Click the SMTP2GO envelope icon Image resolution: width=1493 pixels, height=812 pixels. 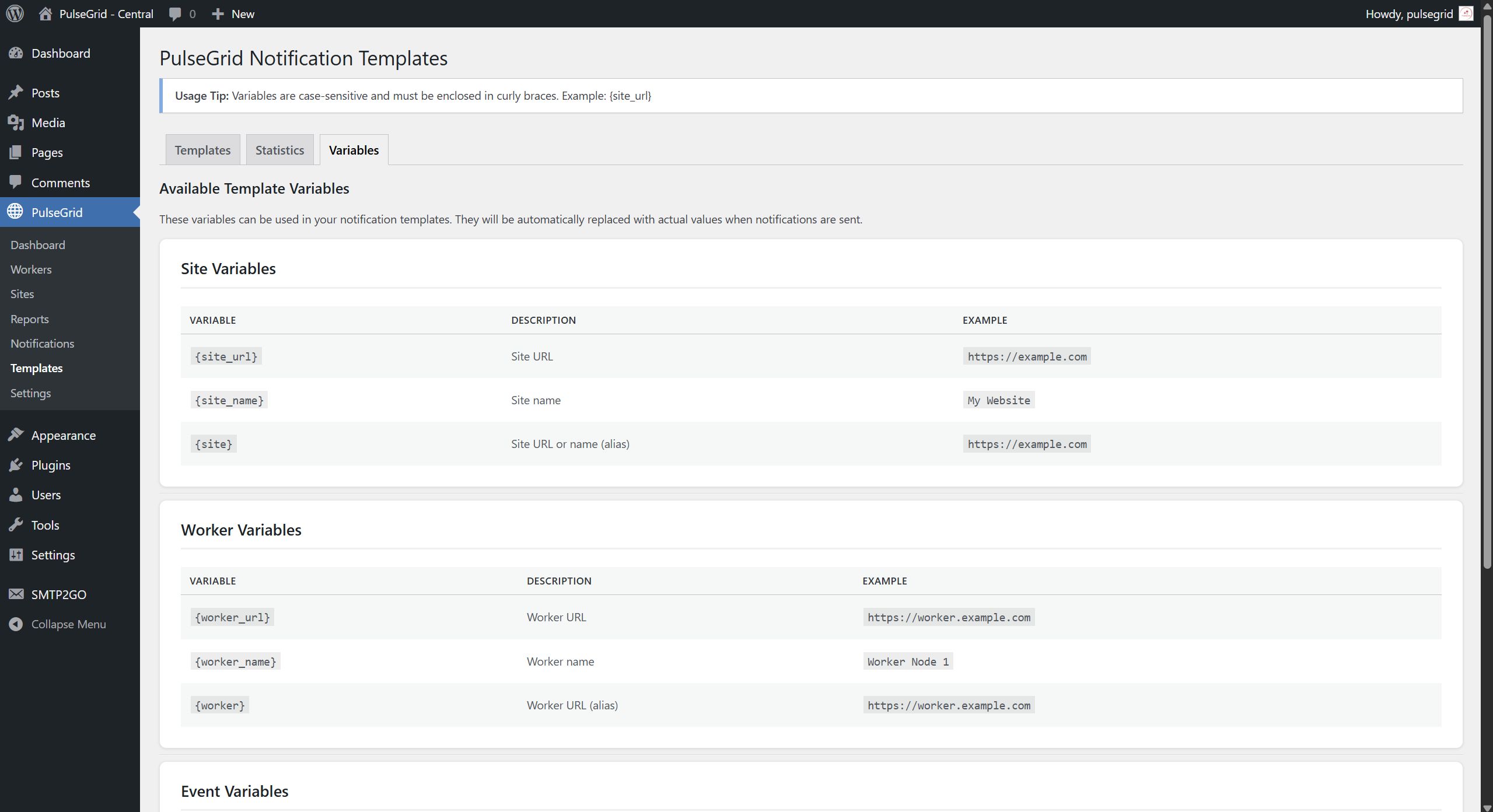click(16, 594)
